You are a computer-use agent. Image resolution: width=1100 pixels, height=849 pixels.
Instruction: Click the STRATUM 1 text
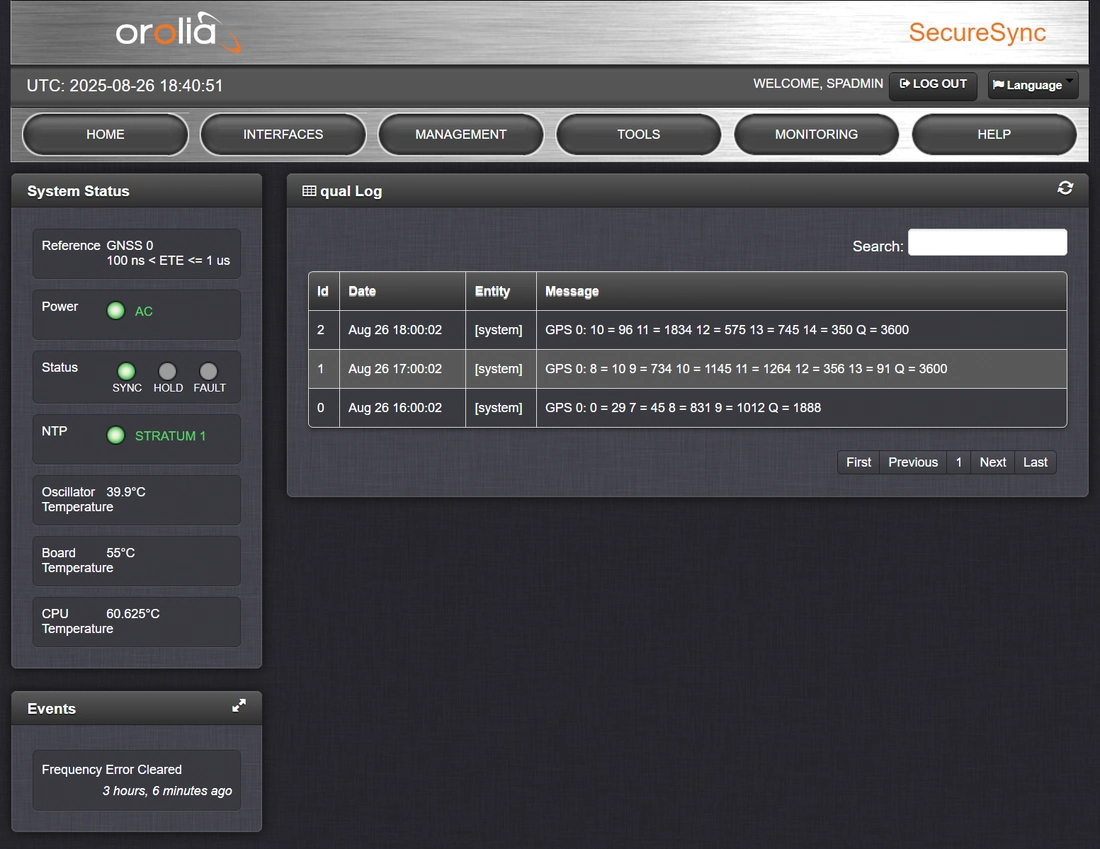tap(170, 436)
